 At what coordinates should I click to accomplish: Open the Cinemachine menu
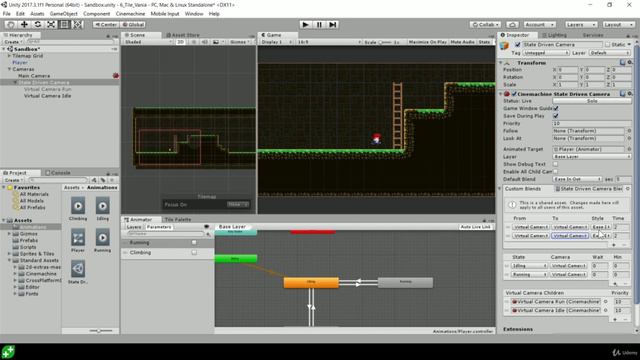point(130,13)
